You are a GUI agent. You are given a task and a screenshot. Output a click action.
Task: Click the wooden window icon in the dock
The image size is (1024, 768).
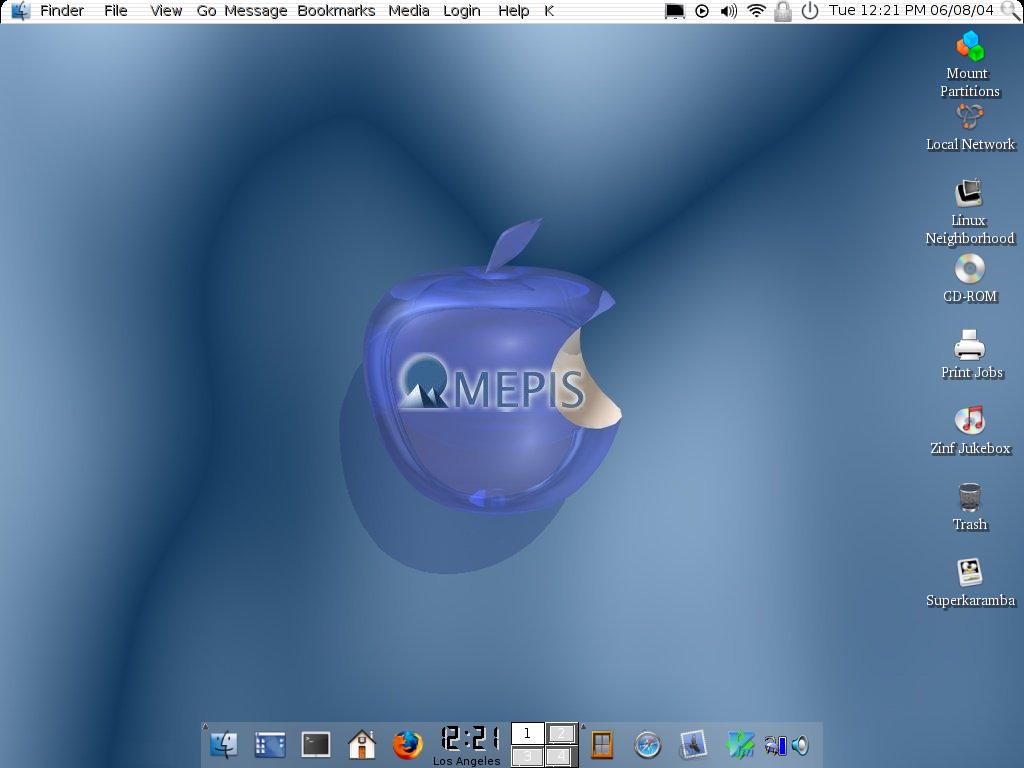coord(601,744)
